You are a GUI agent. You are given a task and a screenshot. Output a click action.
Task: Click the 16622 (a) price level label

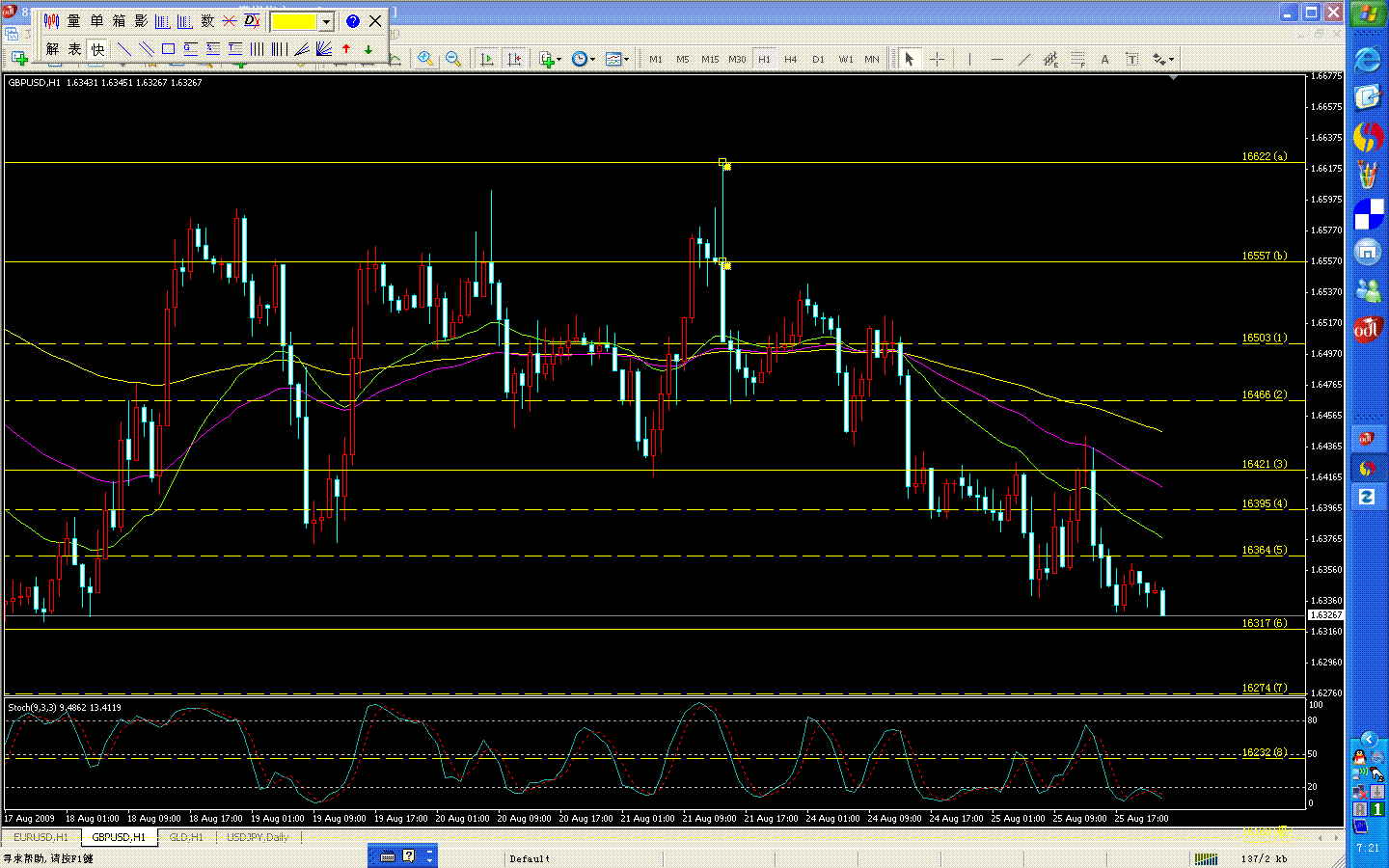coord(1264,156)
